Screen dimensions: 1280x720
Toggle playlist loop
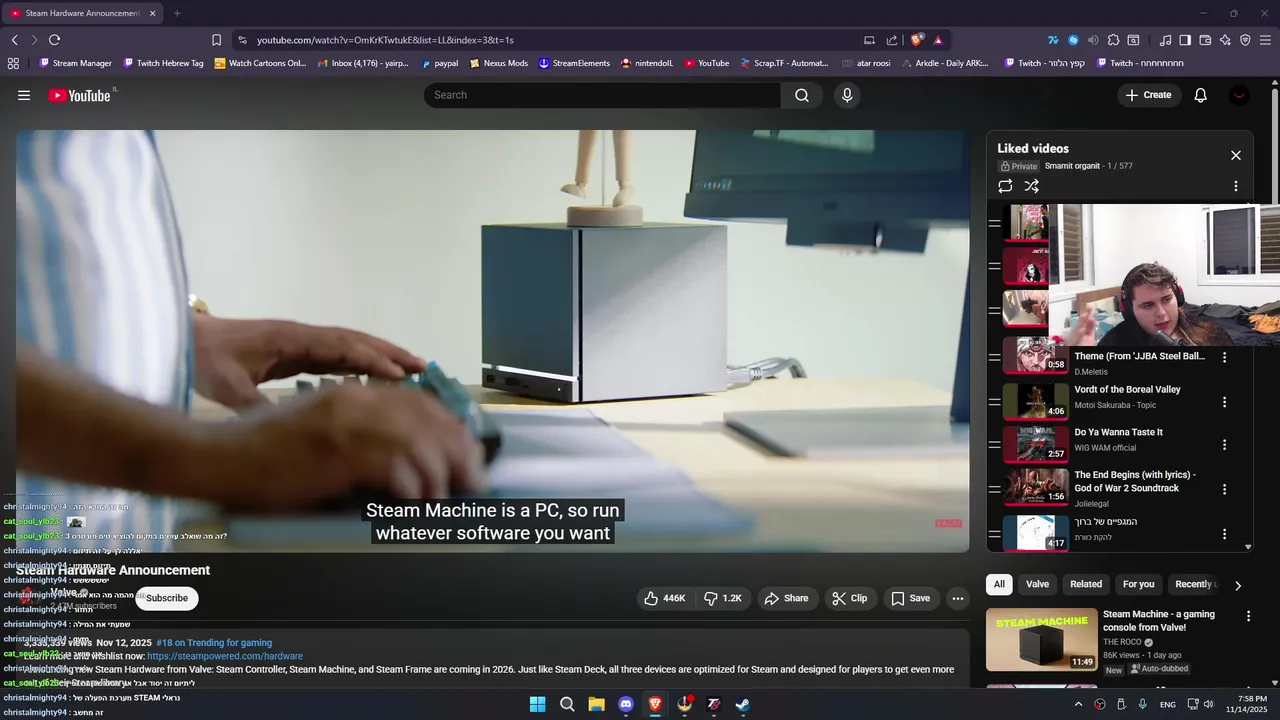(1005, 186)
